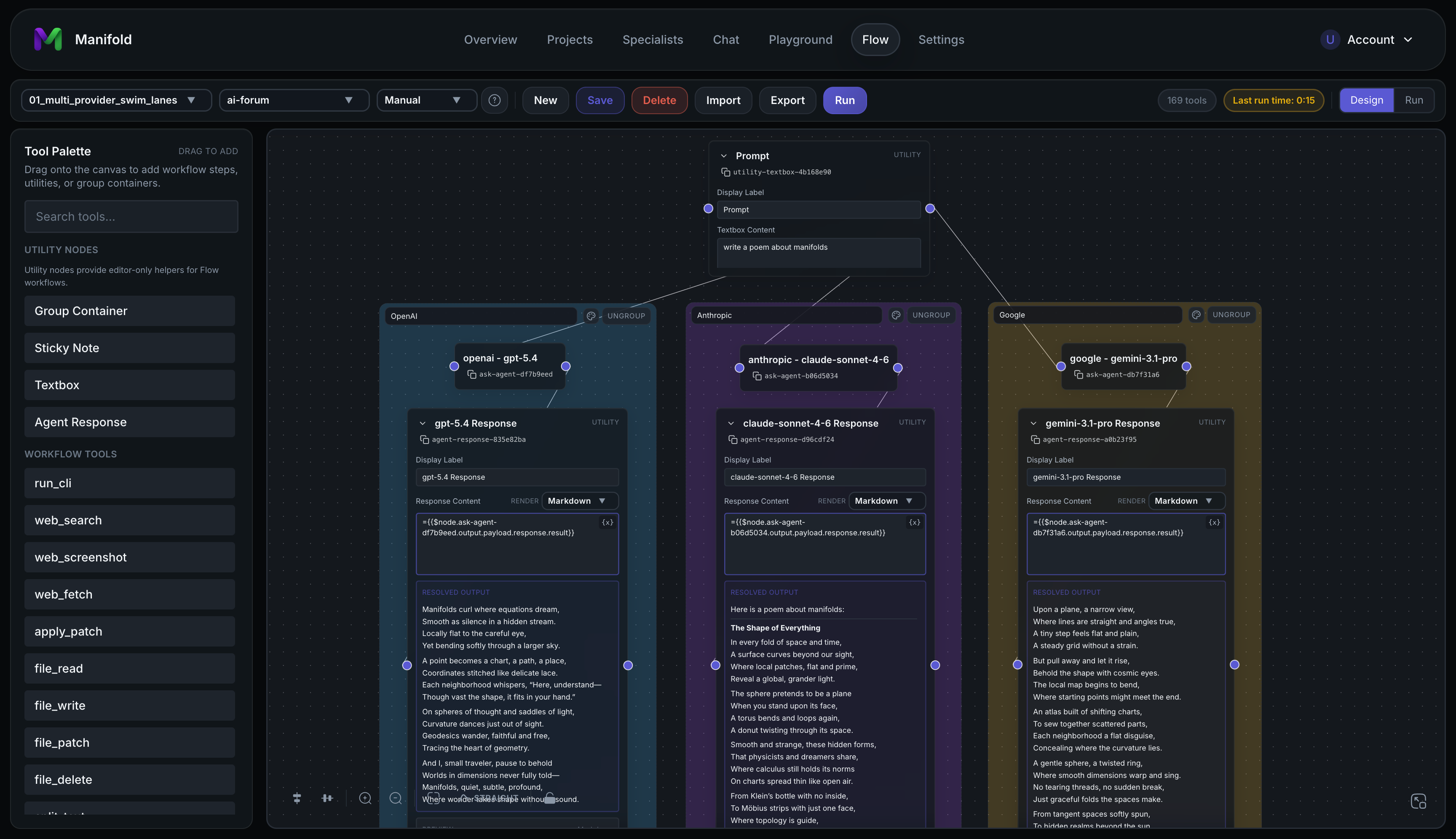Collapse the Prompt node

click(723, 156)
